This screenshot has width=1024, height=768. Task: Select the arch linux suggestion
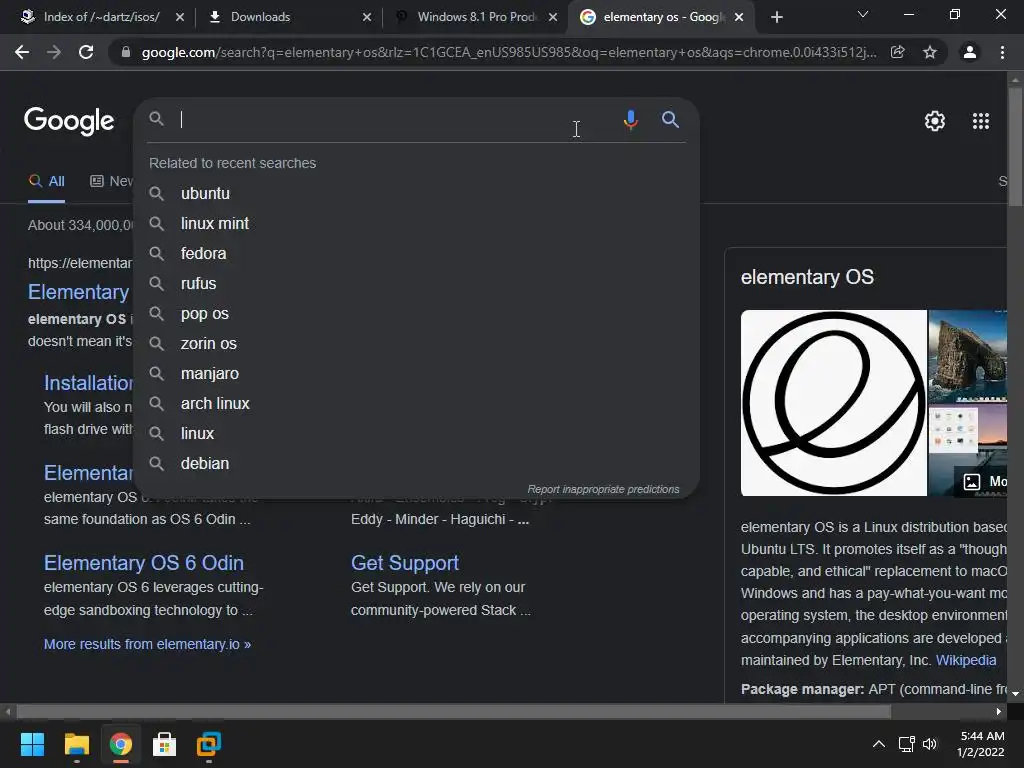click(x=417, y=404)
